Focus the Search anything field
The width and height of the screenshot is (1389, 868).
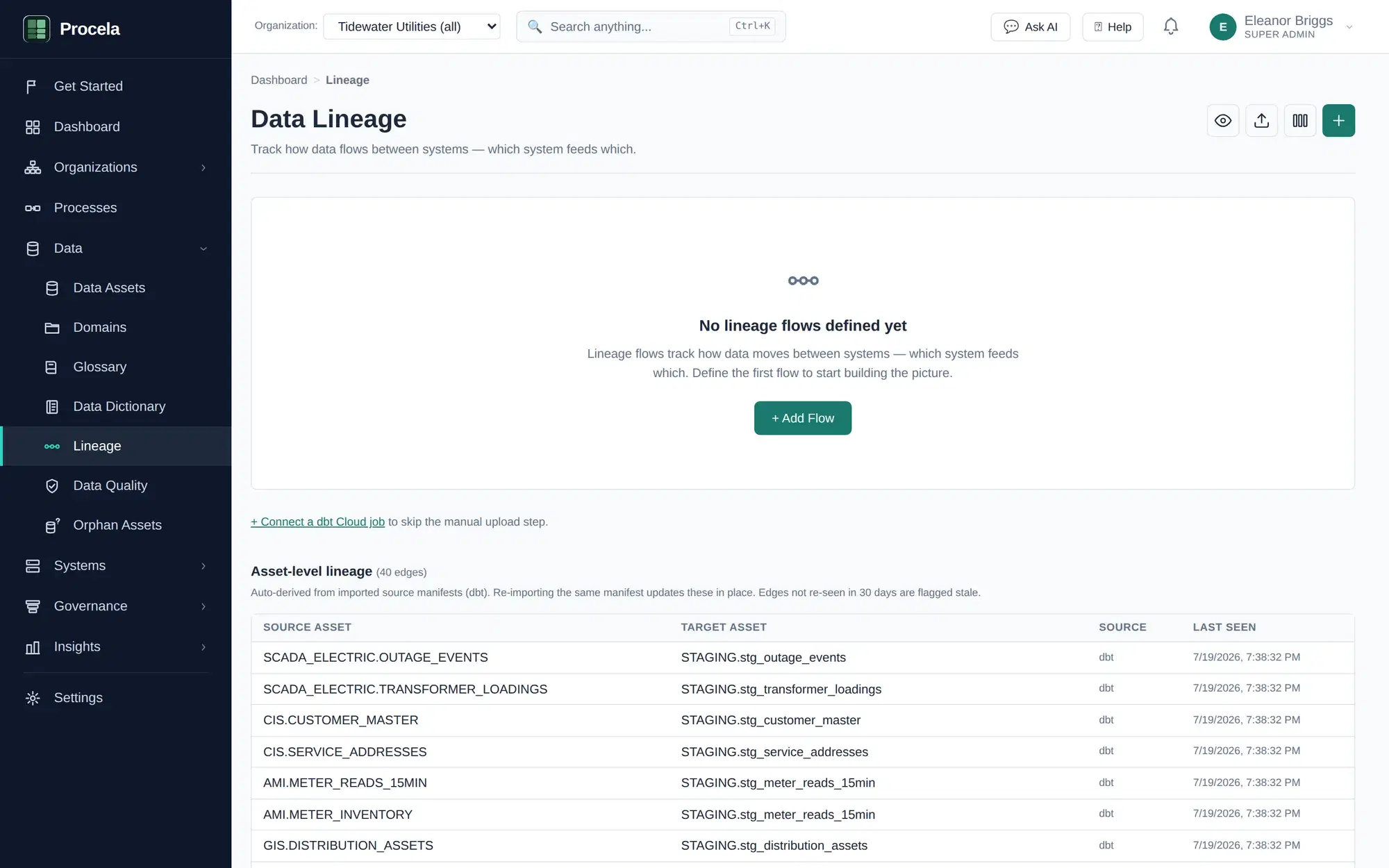651,26
